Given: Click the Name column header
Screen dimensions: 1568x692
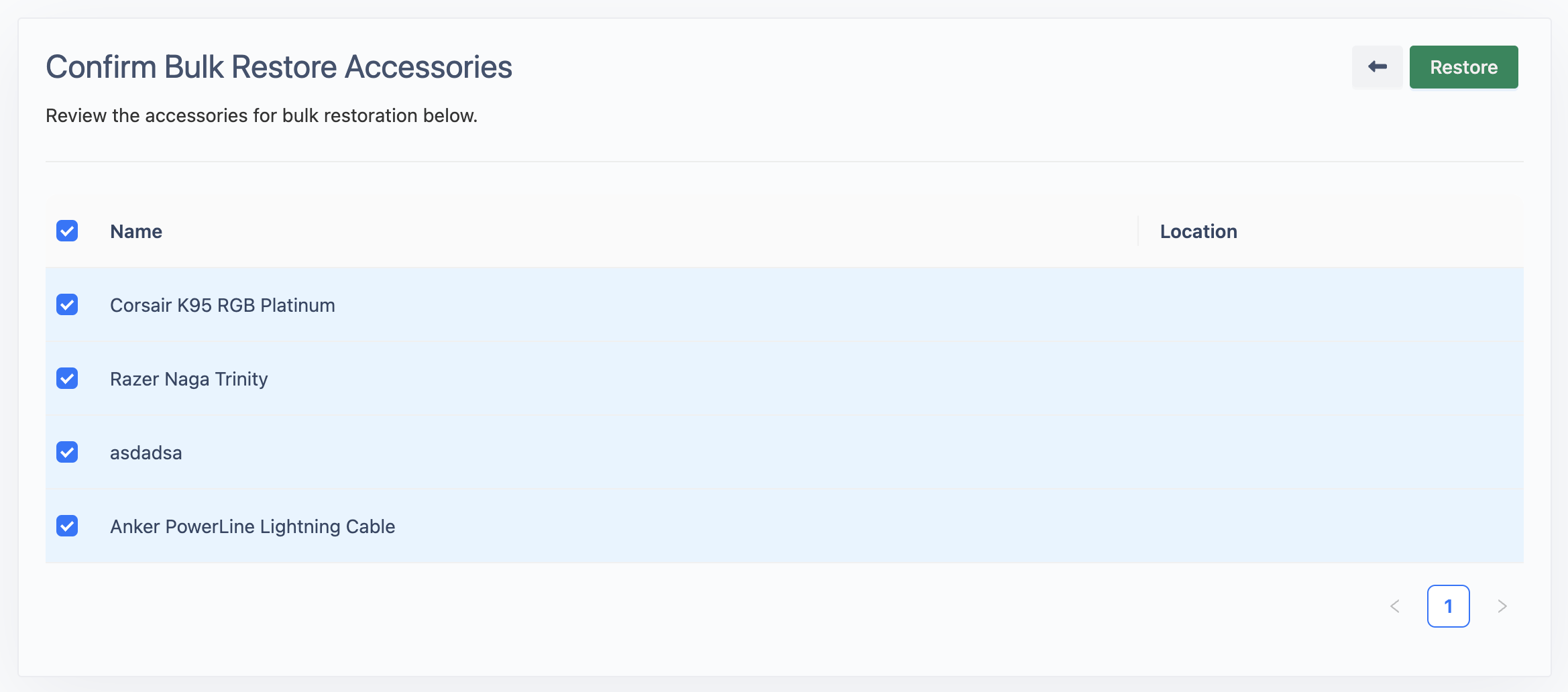Looking at the screenshot, I should point(136,231).
